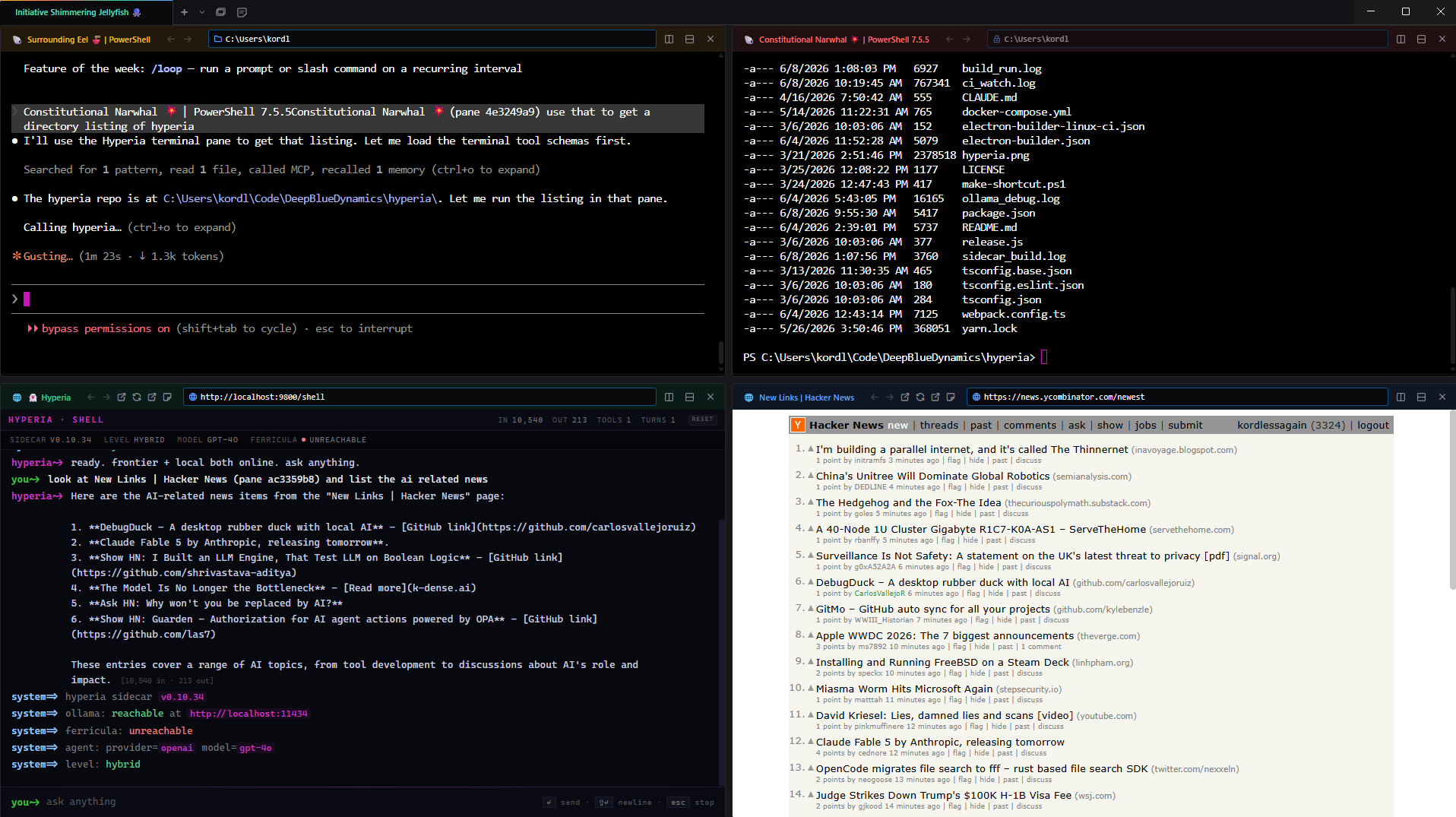The image size is (1456, 817).
Task: Split Hyperia pane vertically
Action: coord(669,397)
